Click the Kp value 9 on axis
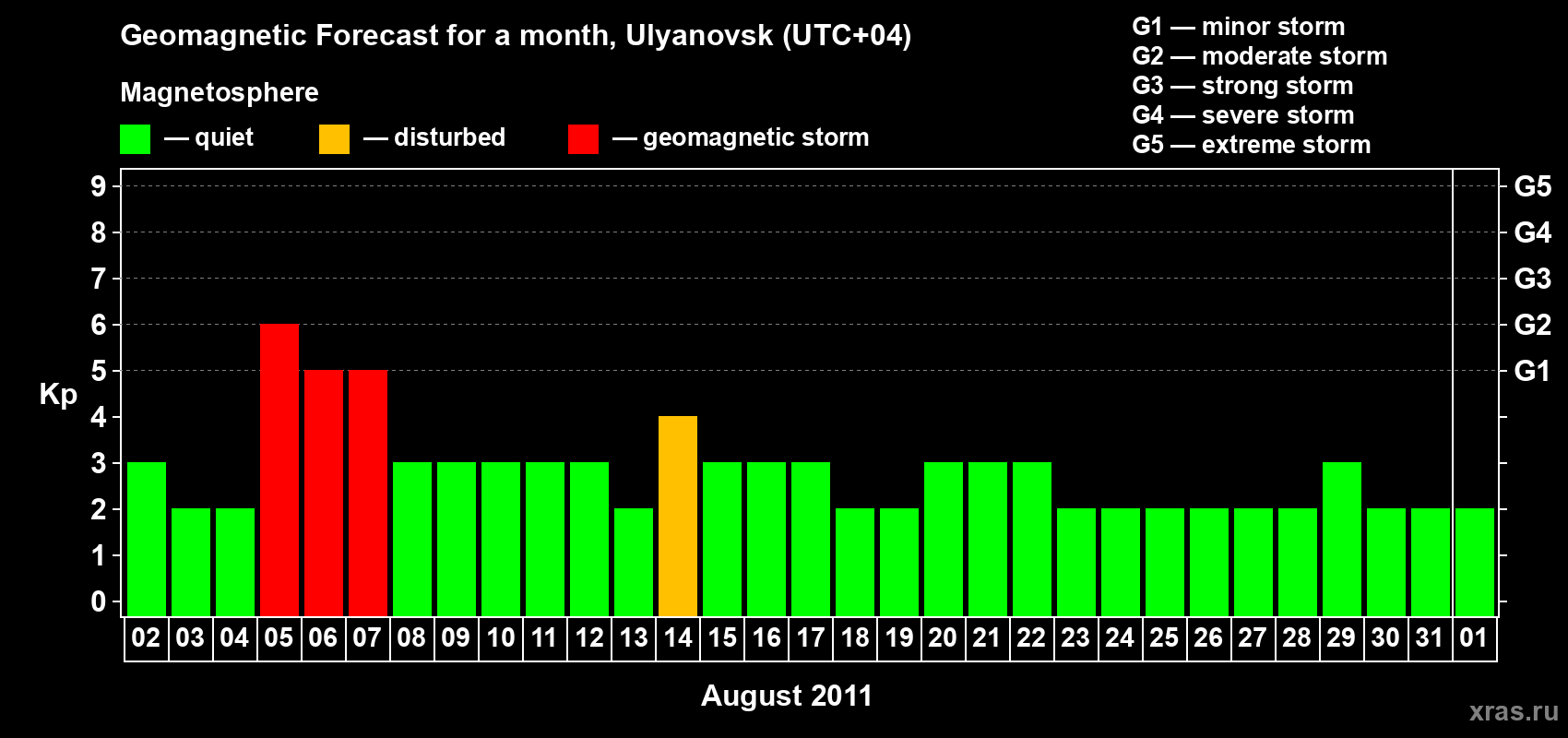 point(99,186)
